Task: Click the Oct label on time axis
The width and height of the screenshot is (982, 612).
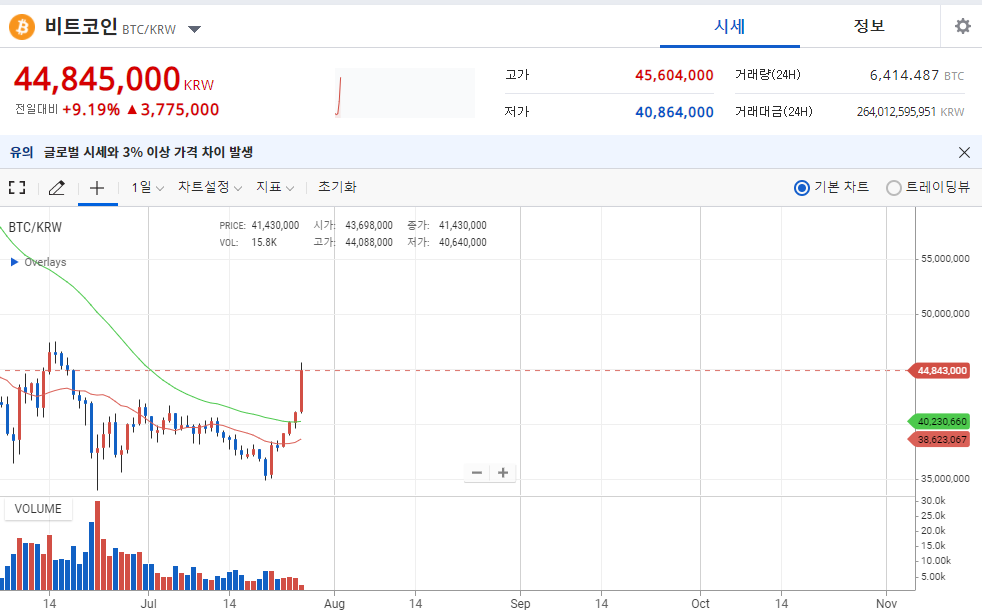Action: coord(700,603)
